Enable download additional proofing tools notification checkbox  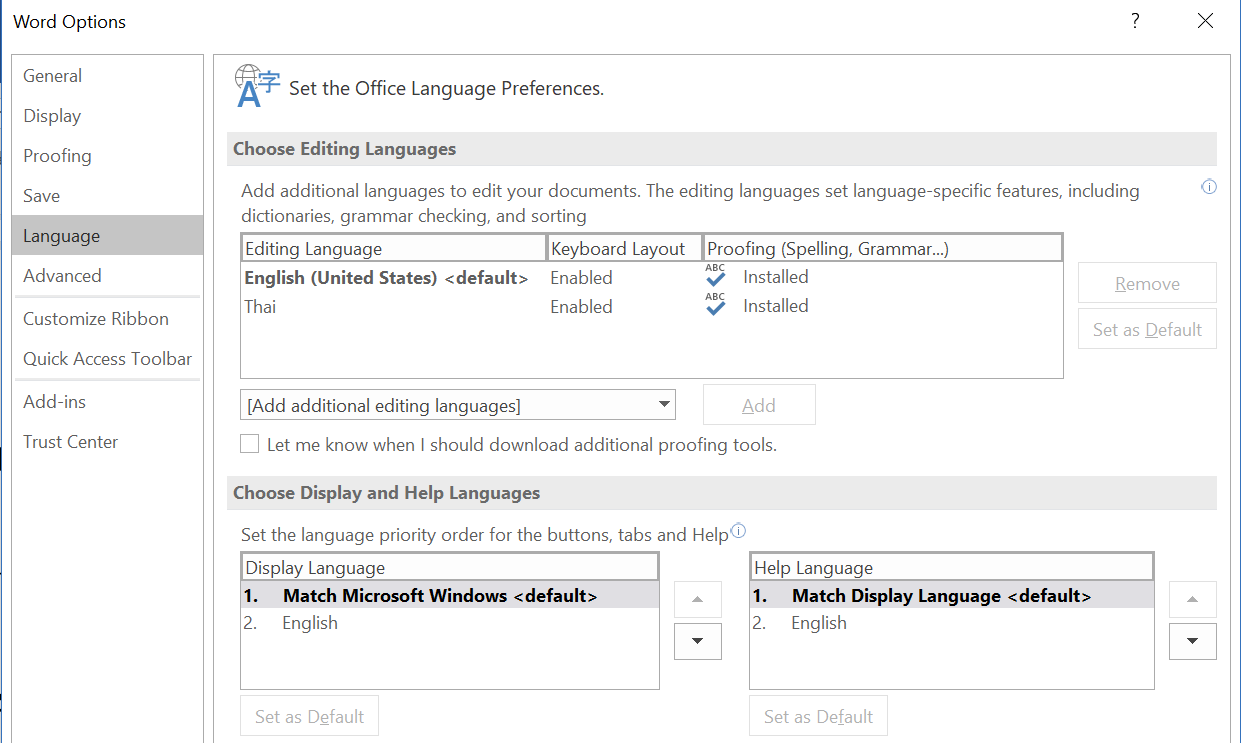250,444
